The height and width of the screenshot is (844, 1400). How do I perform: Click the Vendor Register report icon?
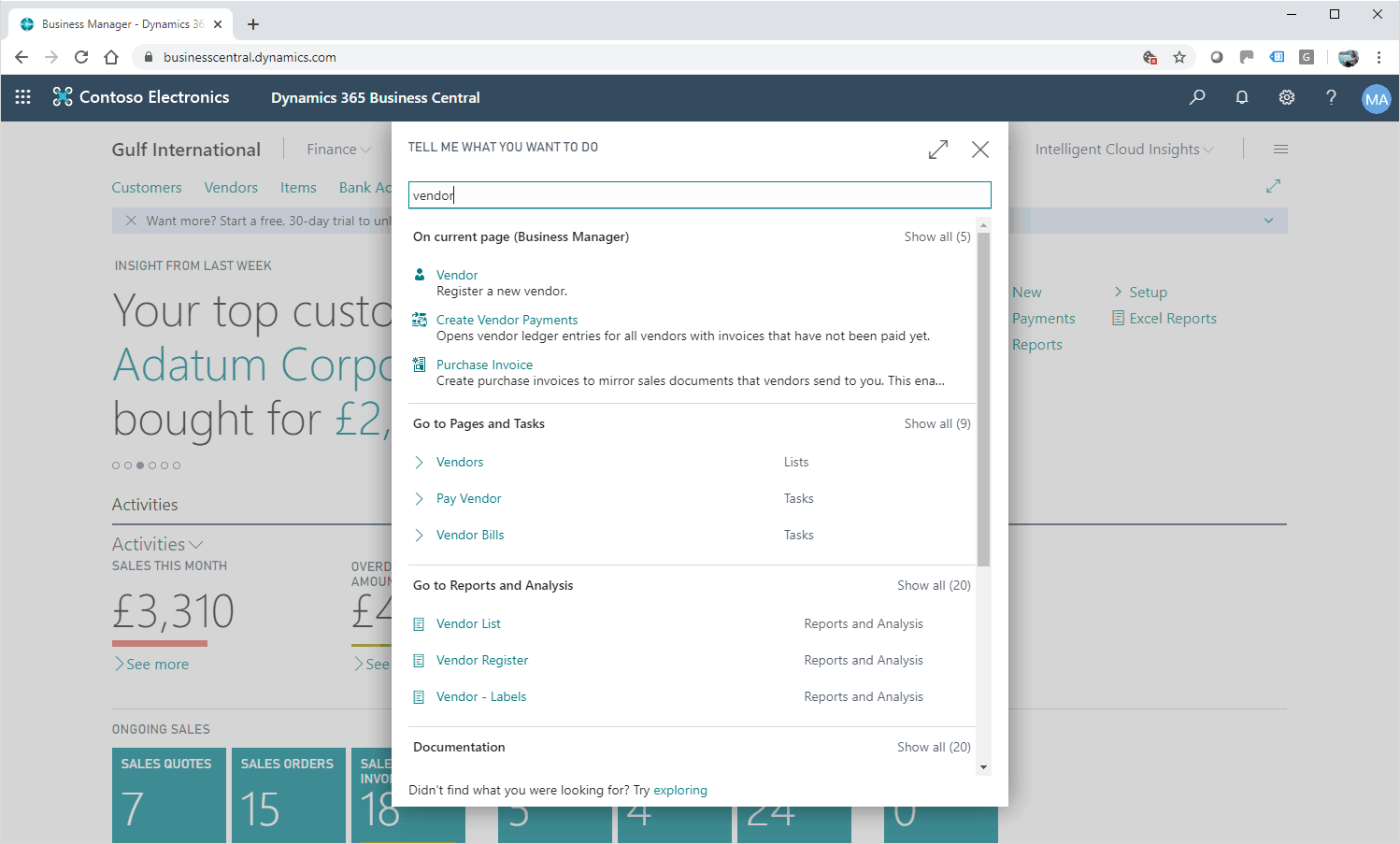point(419,661)
